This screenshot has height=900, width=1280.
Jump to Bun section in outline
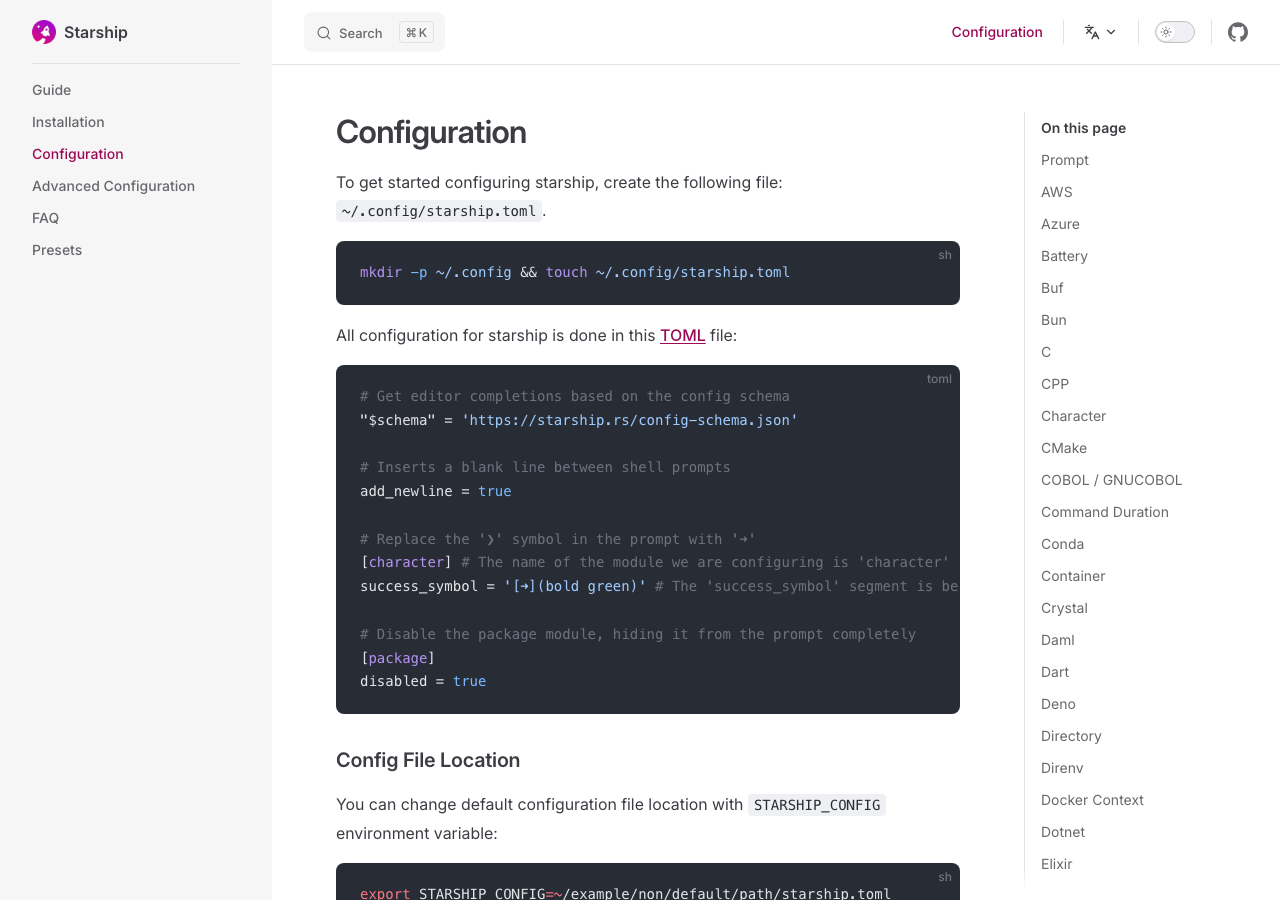pyautogui.click(x=1054, y=320)
